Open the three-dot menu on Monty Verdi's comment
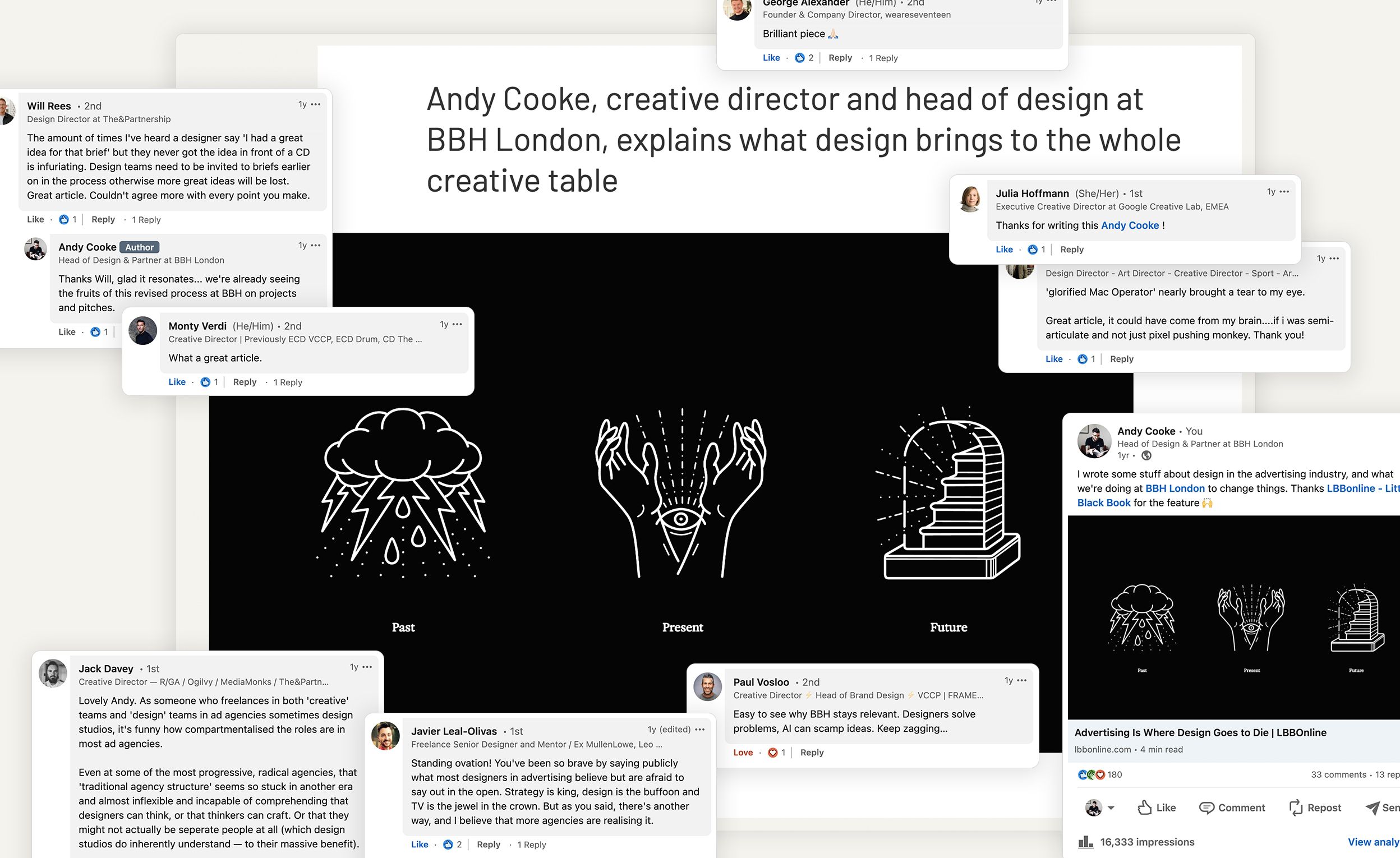This screenshot has height=858, width=1400. click(x=457, y=325)
